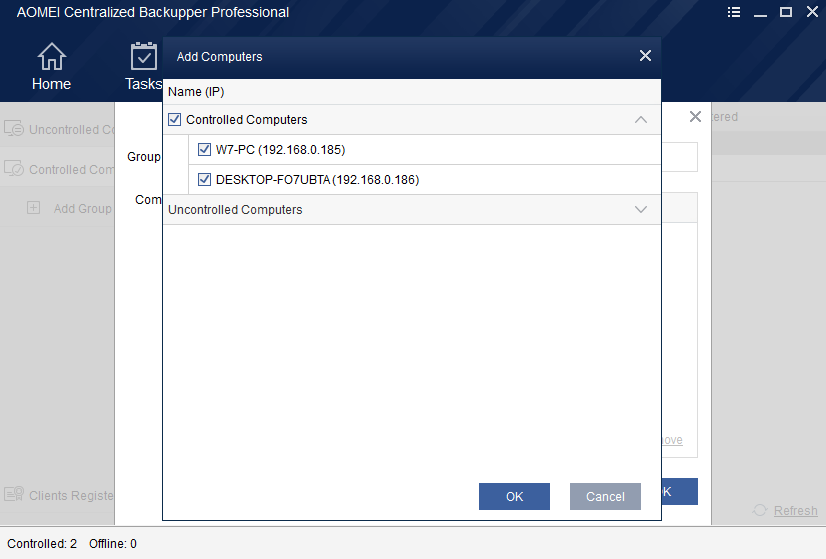The width and height of the screenshot is (826, 559).
Task: Open the Home section
Action: (x=51, y=66)
